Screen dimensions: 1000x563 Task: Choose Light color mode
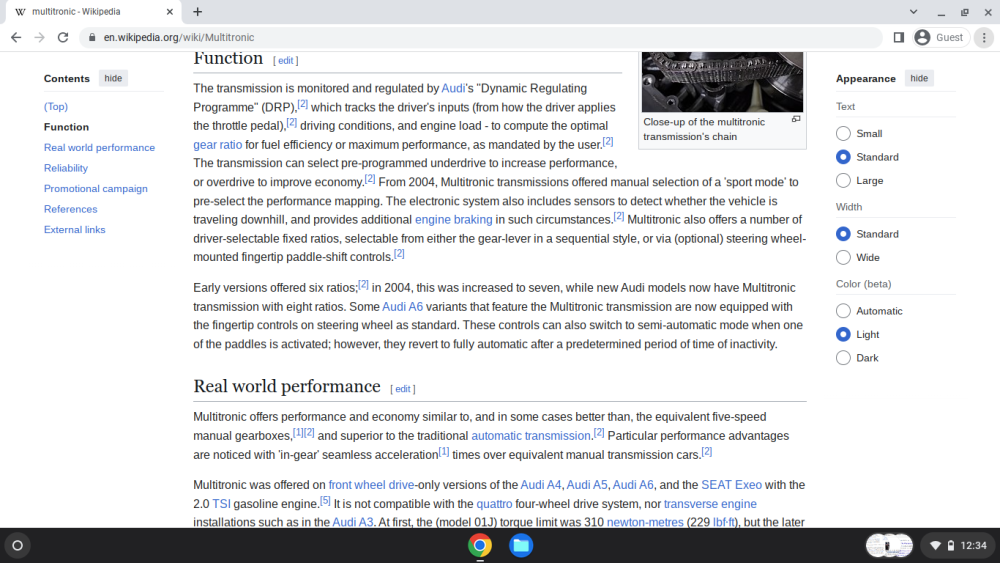coord(843,334)
